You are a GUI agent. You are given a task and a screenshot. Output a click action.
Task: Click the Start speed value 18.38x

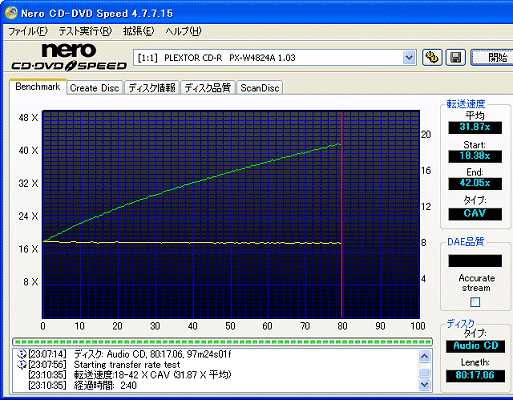point(475,156)
